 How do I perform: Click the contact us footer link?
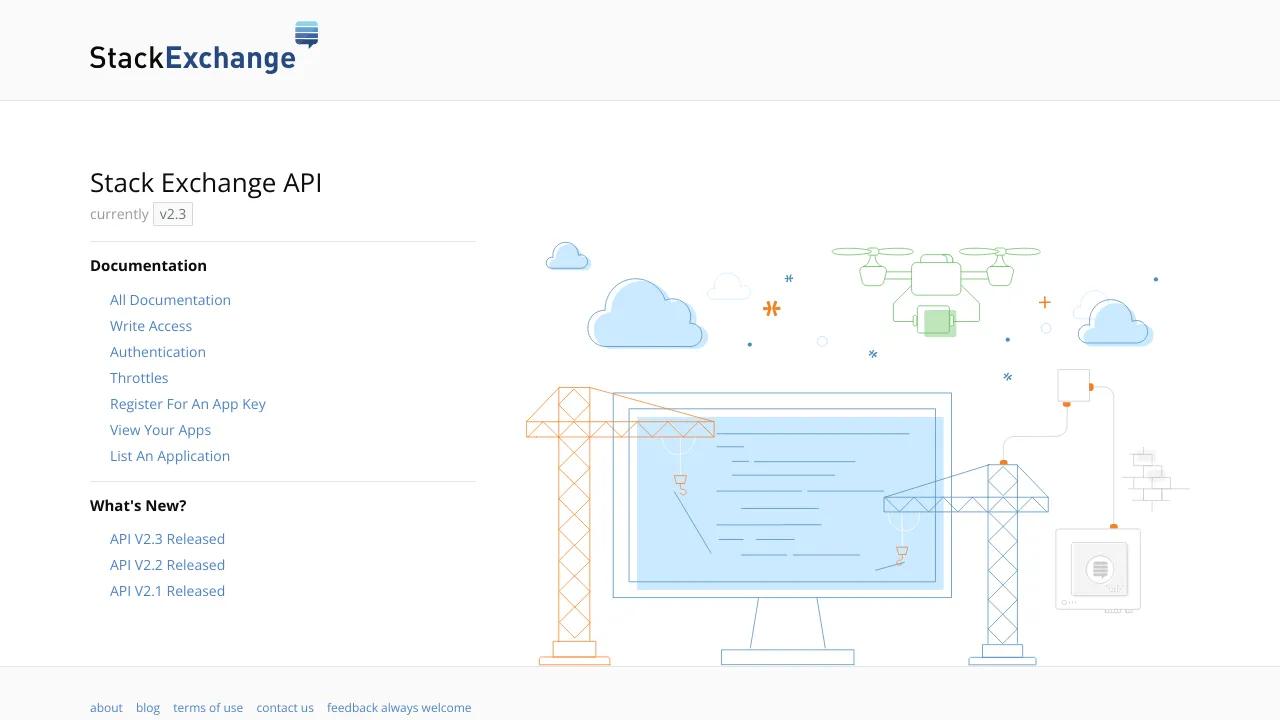(285, 708)
